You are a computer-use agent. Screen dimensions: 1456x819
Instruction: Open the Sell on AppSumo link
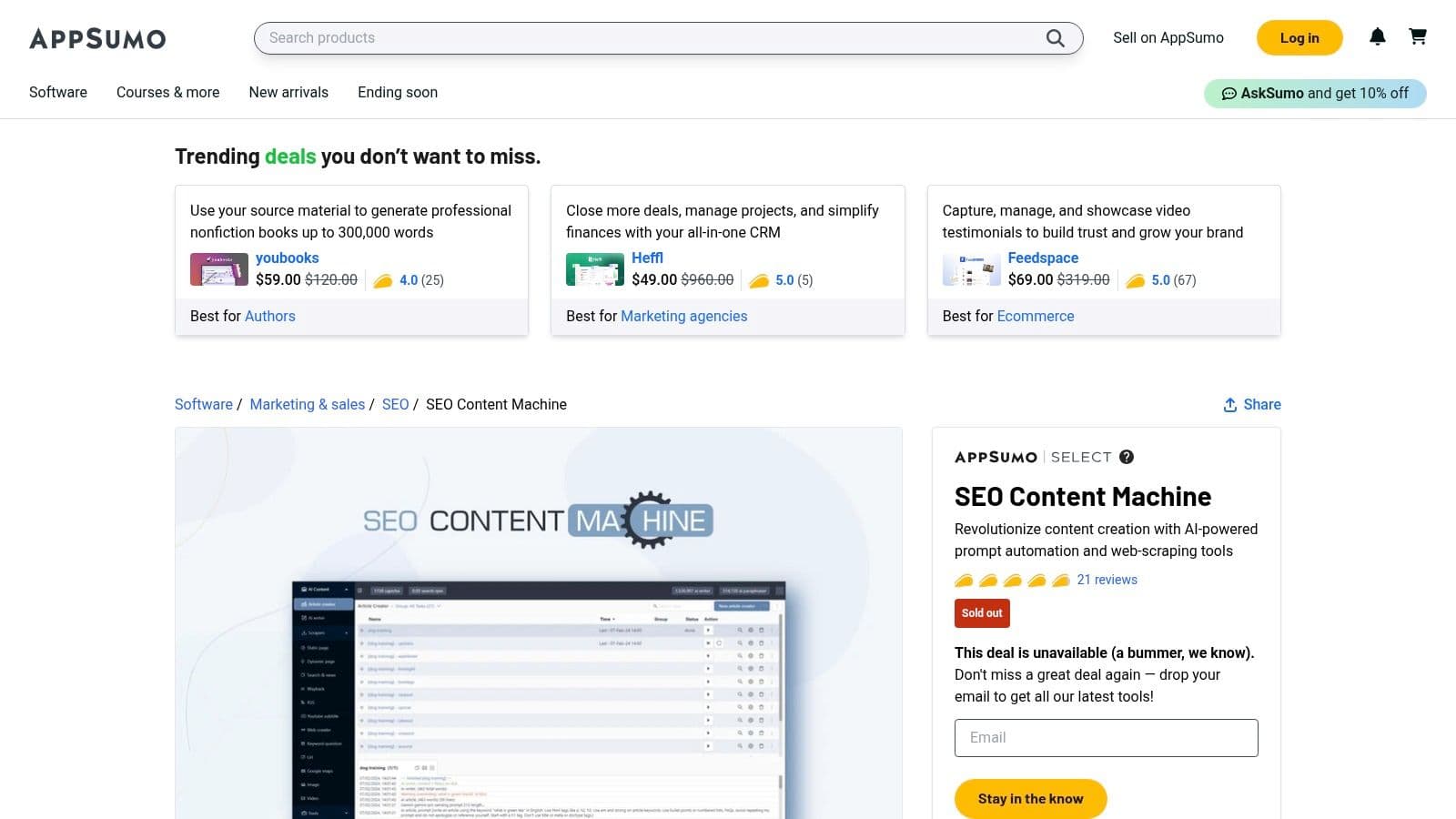click(x=1168, y=37)
